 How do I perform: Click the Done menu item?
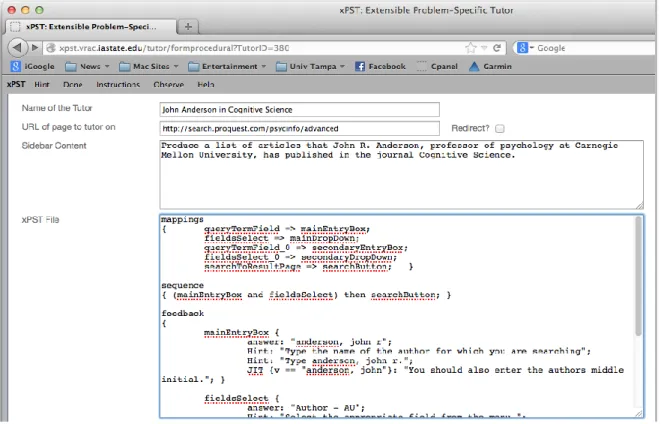tap(72, 84)
